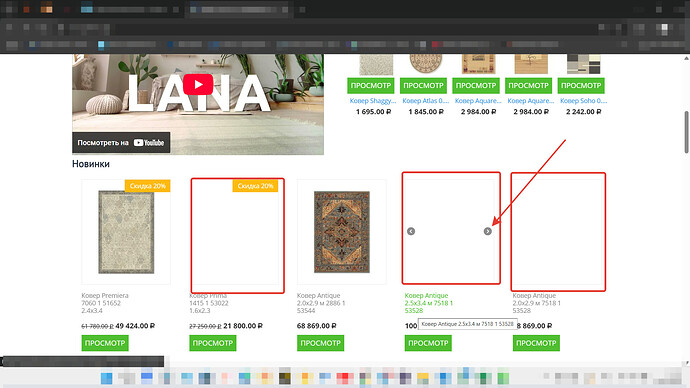Click the previous-image arrow on Antique carpet
Image resolution: width=690 pixels, height=388 pixels.
411,231
